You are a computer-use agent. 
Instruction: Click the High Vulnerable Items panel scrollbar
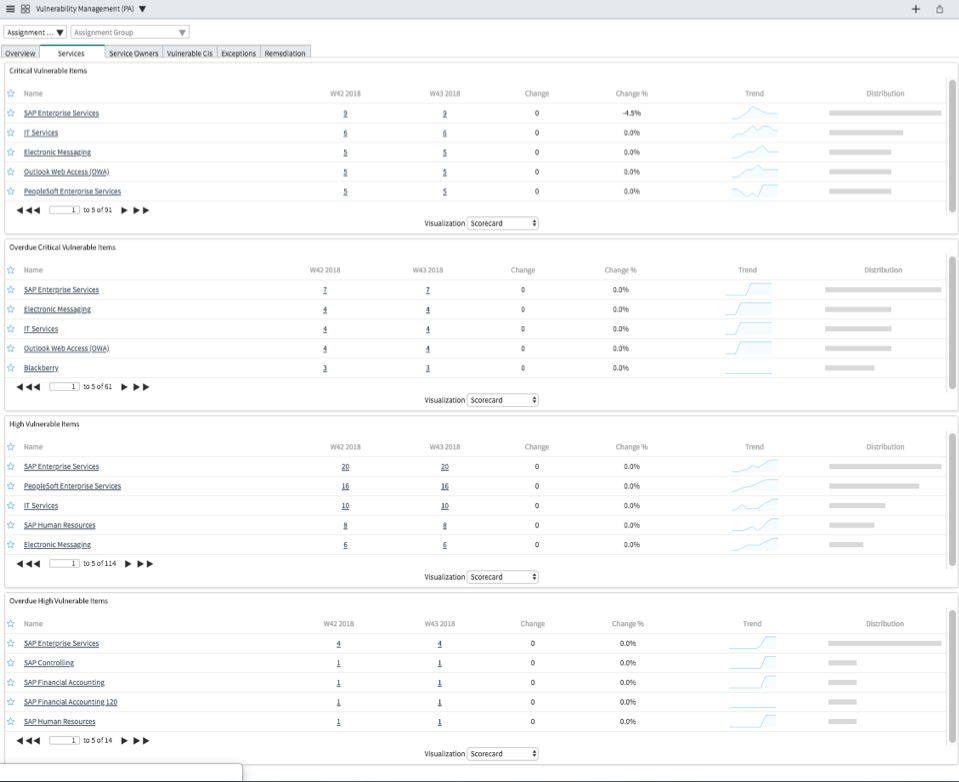click(952, 499)
